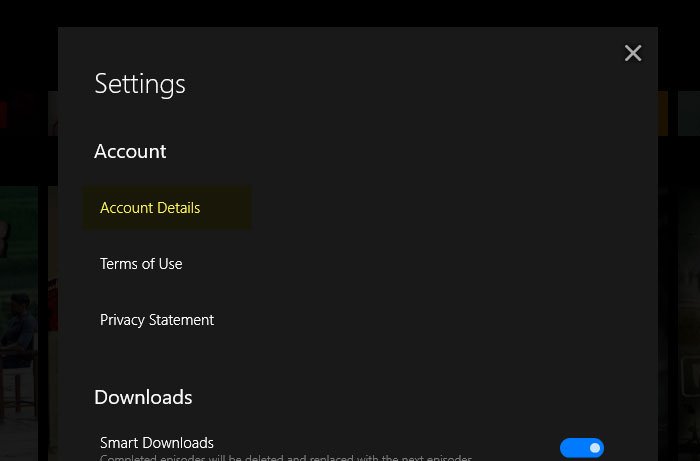Disable the Smart Downloads toggle
The height and width of the screenshot is (461, 700).
pyautogui.click(x=582, y=448)
